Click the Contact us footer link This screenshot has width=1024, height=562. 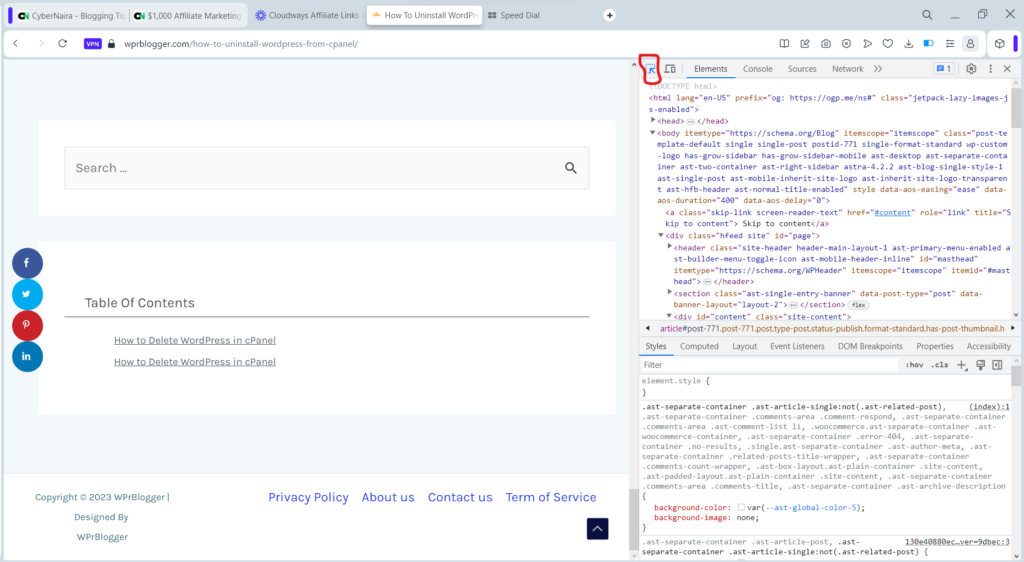pos(460,497)
